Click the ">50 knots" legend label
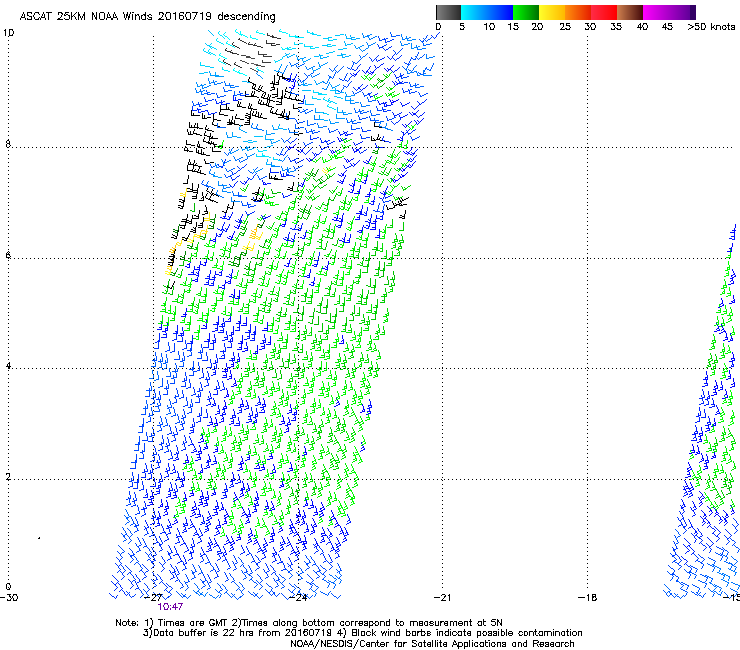740x650 pixels. coord(711,27)
